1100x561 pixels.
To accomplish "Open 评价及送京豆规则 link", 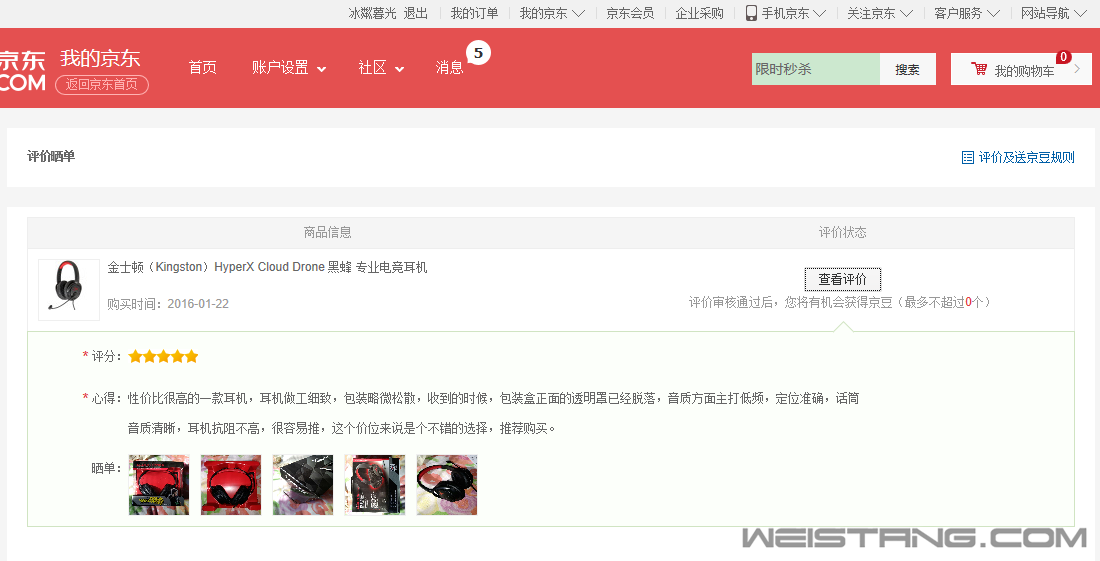I will [x=1026, y=157].
